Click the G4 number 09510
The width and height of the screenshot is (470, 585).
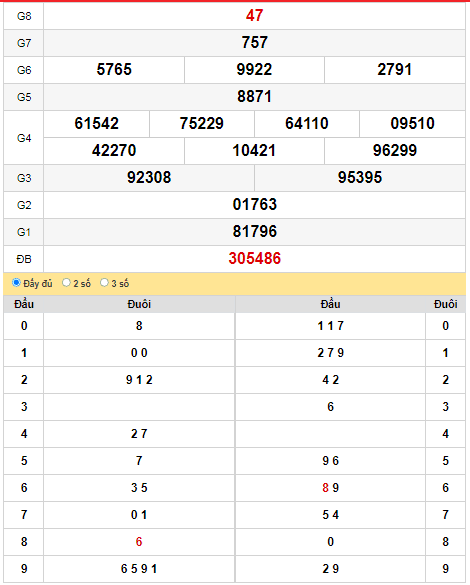(x=413, y=123)
